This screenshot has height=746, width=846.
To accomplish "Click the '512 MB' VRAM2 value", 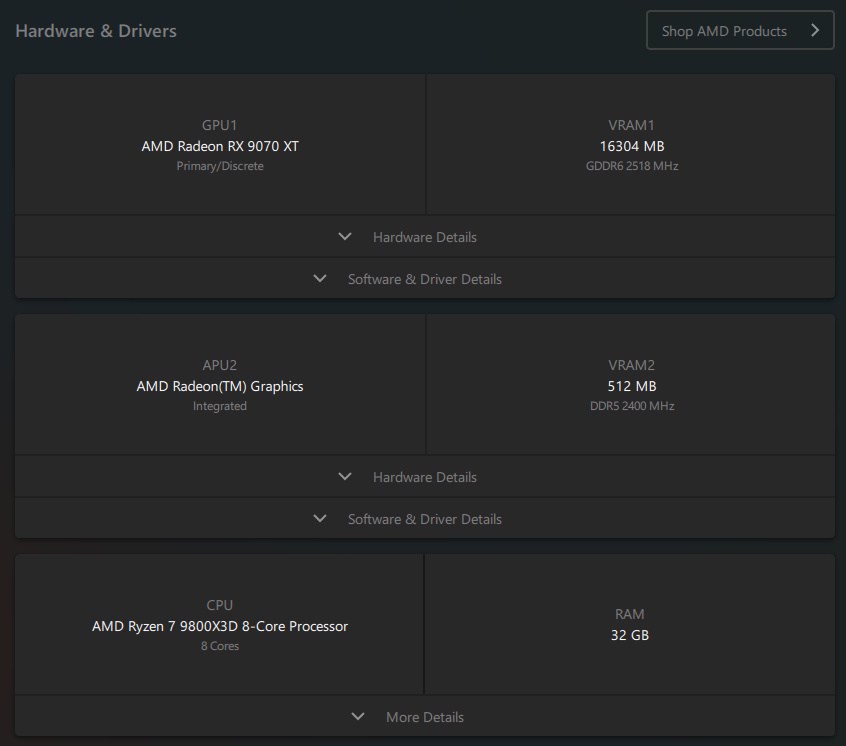I will [632, 386].
